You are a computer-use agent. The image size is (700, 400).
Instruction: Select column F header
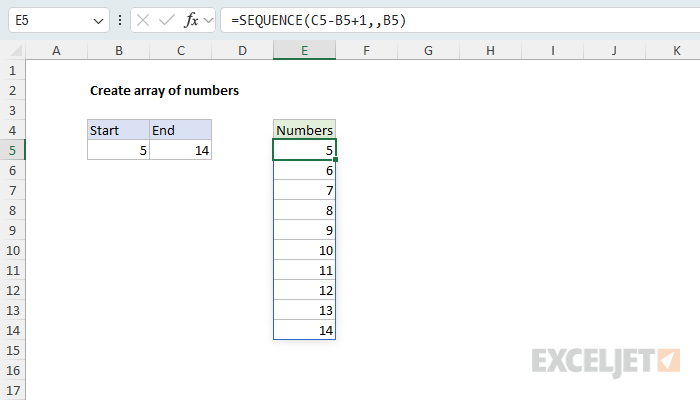367,50
